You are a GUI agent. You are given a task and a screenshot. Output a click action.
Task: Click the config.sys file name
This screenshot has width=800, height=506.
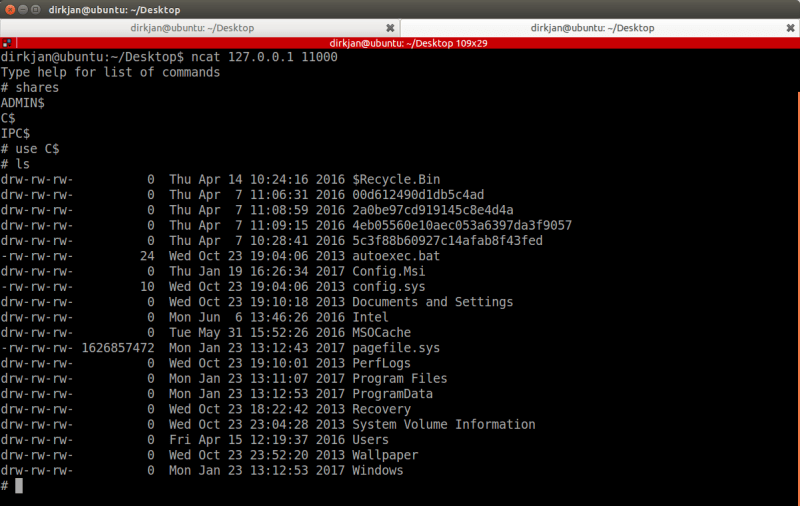click(x=389, y=287)
